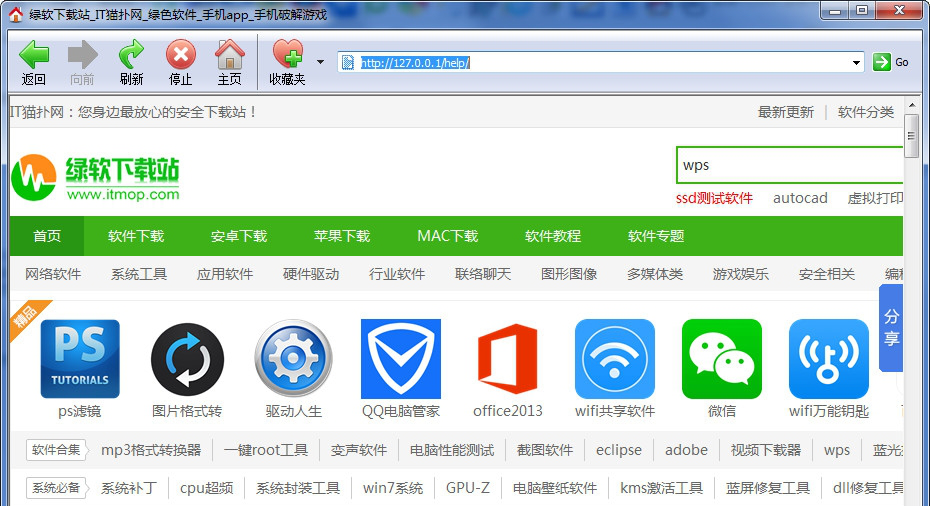
Task: Click the wifi共享软件 icon
Action: [x=615, y=359]
